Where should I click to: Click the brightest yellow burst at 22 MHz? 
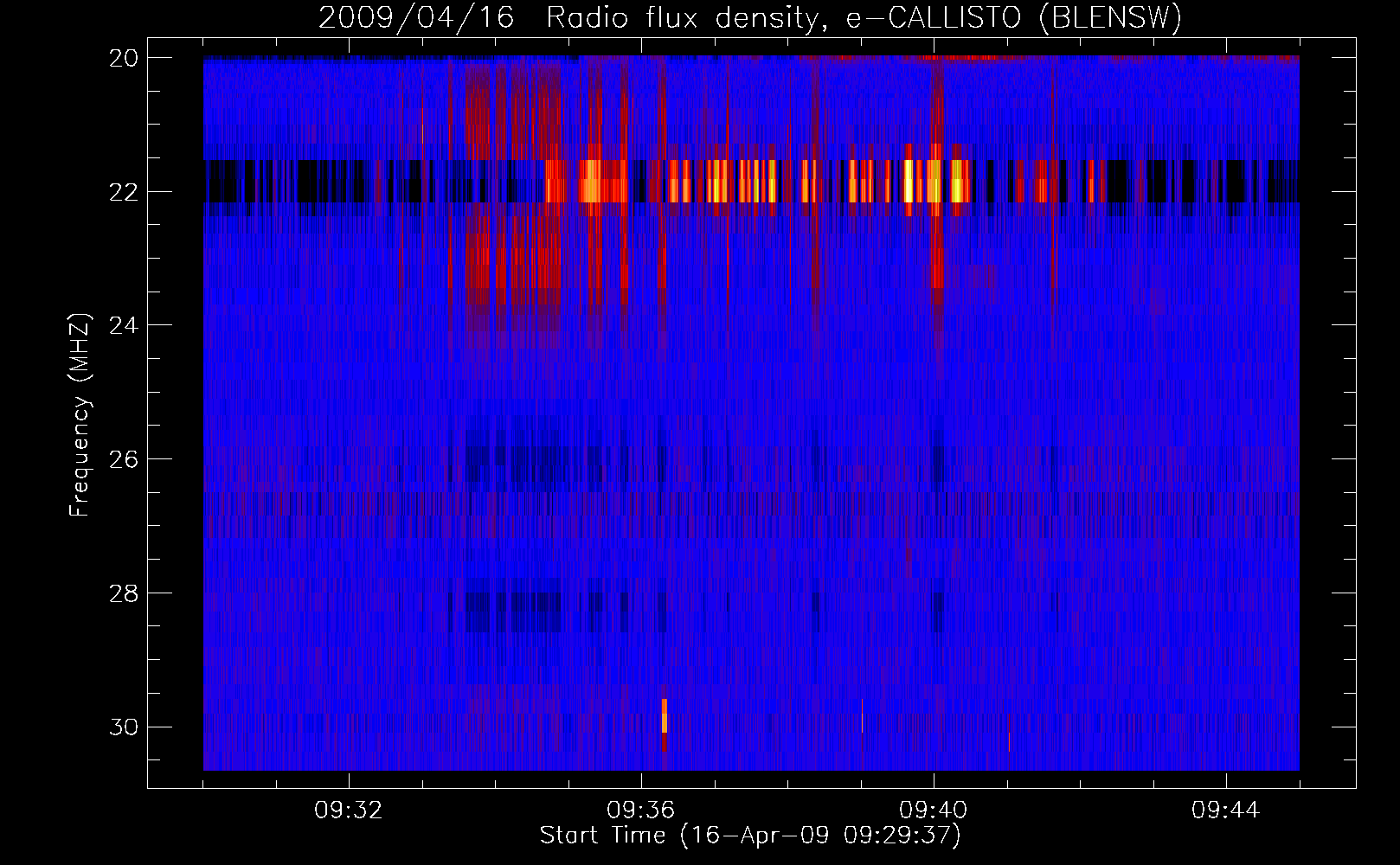909,181
